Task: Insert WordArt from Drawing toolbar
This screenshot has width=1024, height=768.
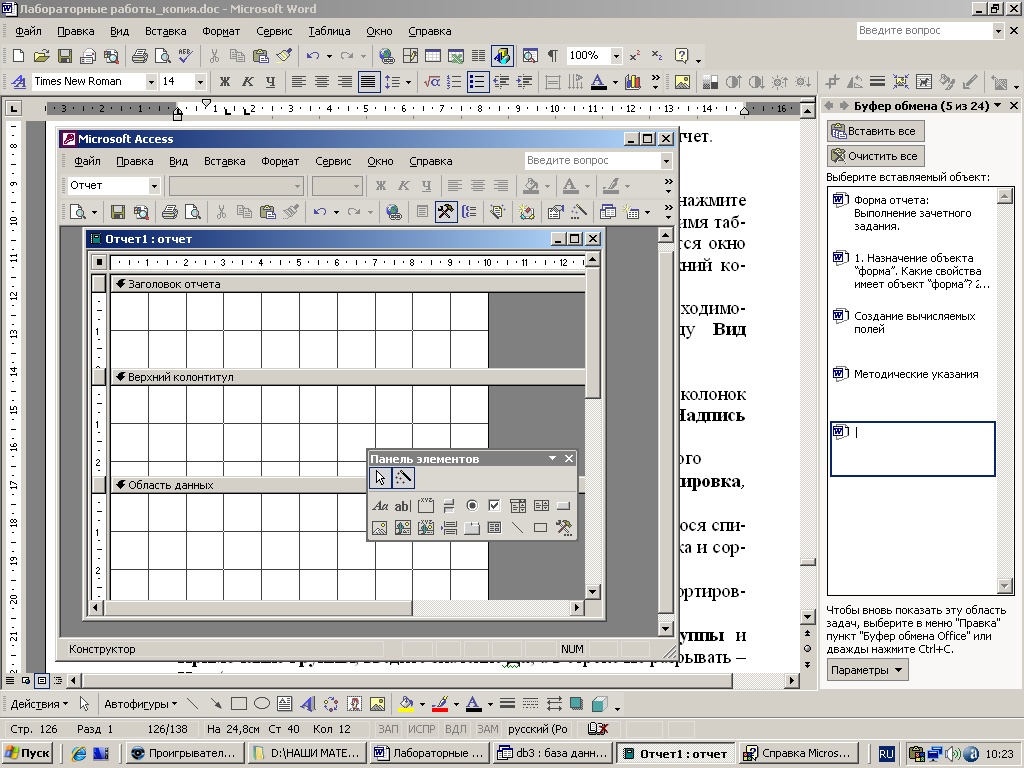Action: click(x=308, y=704)
